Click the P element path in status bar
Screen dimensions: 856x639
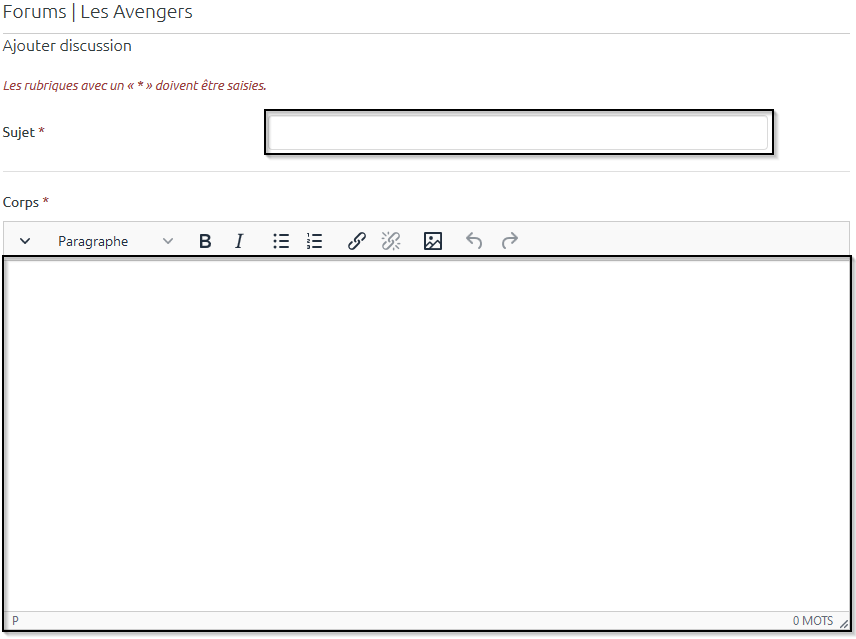coord(15,621)
